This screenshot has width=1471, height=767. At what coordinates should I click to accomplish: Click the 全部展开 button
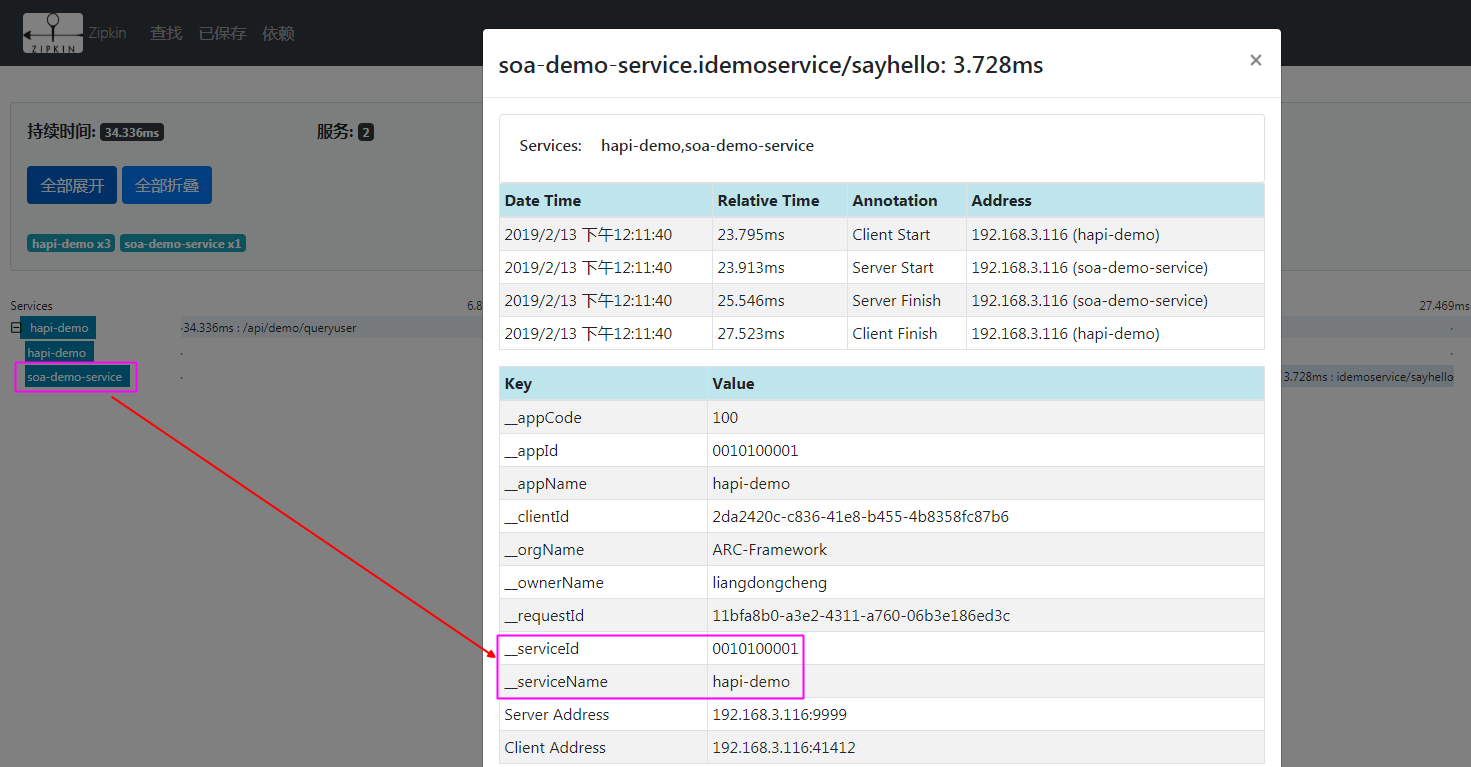(x=72, y=185)
